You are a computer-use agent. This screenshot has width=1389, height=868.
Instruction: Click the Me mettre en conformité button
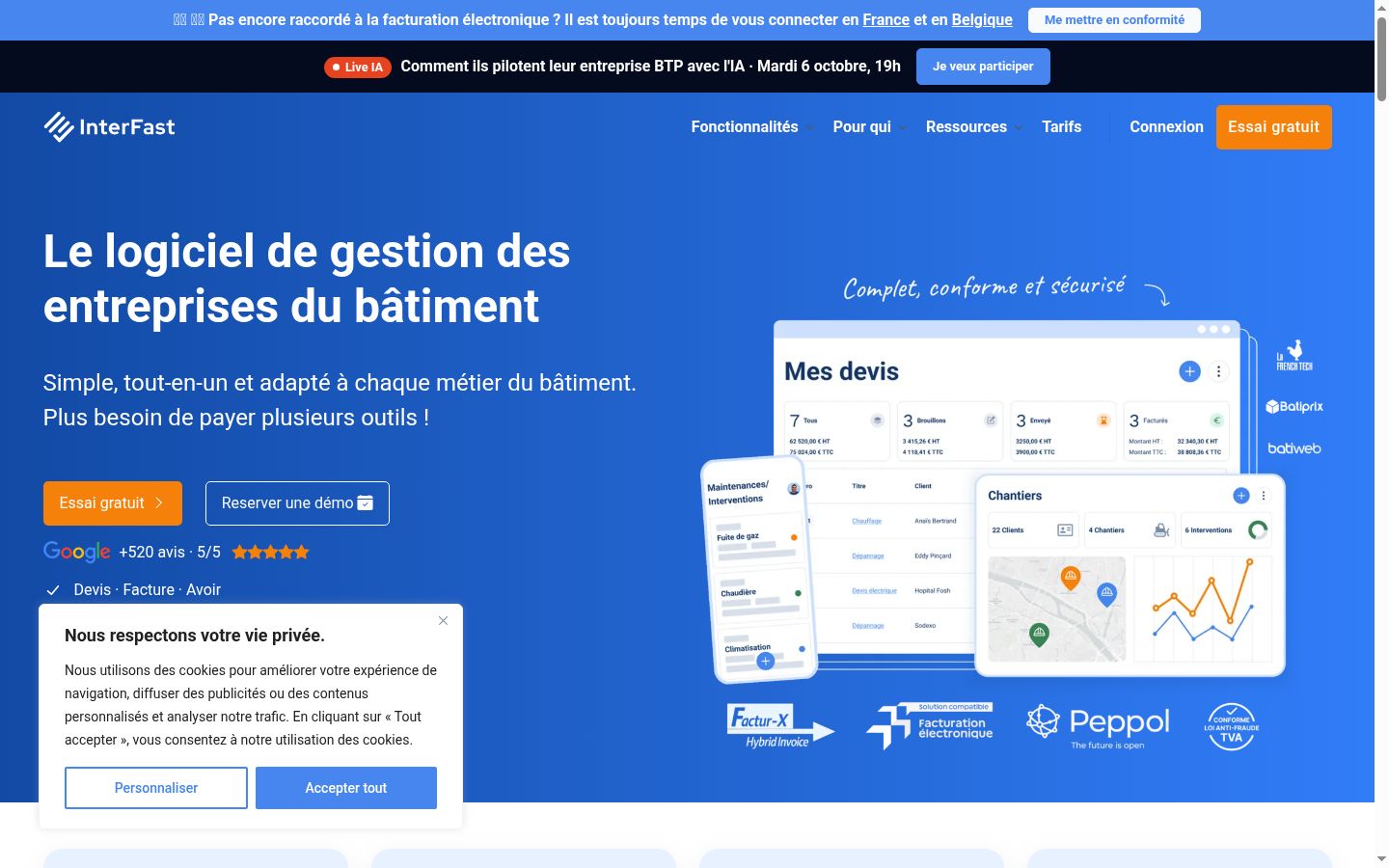pyautogui.click(x=1114, y=20)
